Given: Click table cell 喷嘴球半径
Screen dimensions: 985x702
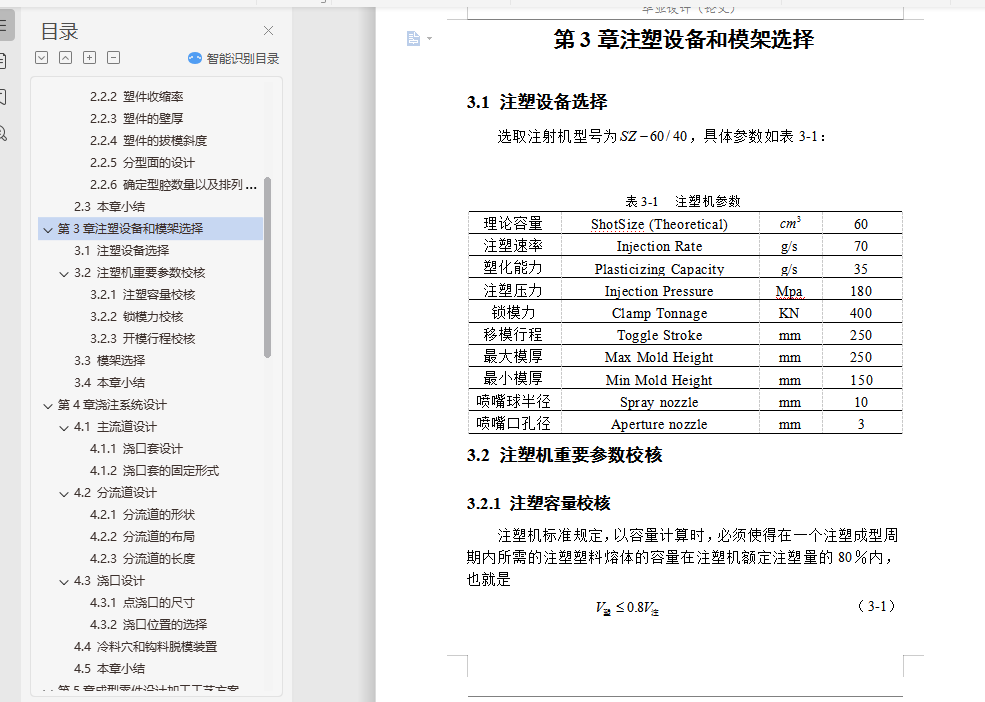Looking at the screenshot, I should 513,401.
